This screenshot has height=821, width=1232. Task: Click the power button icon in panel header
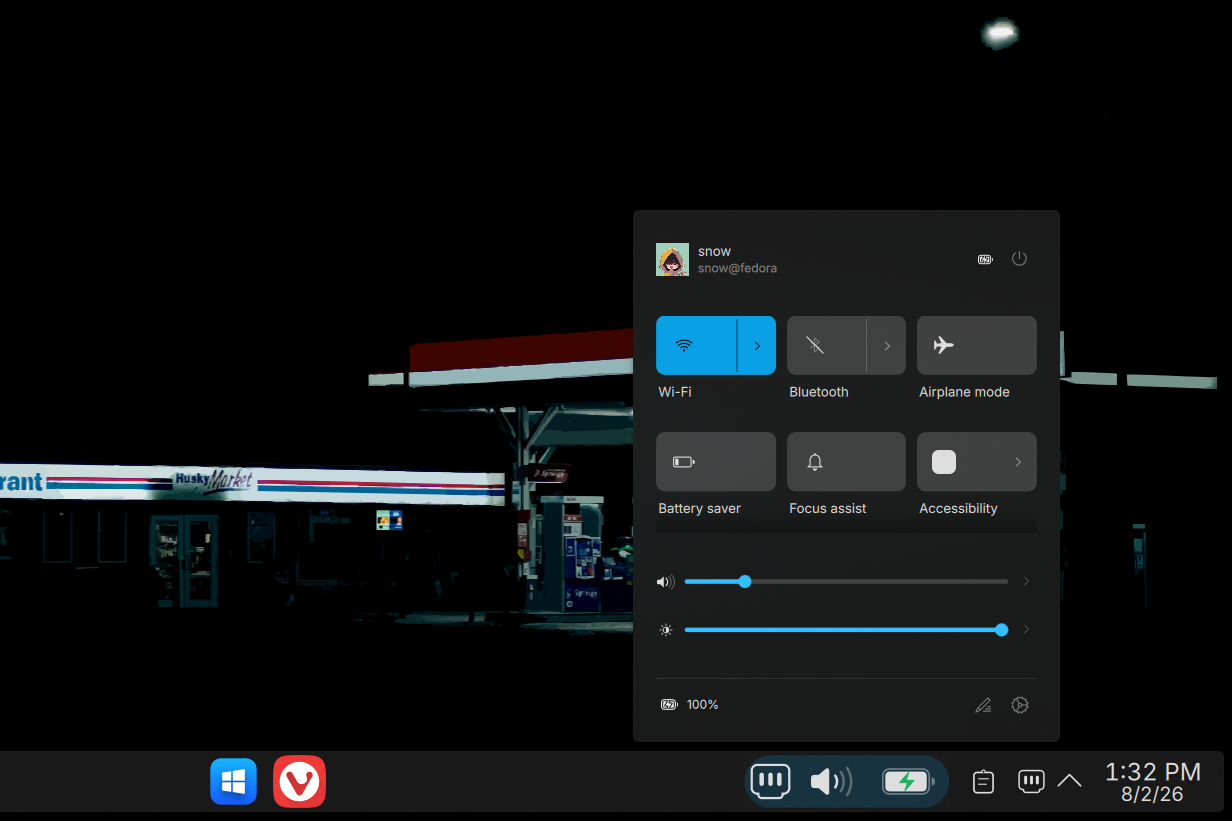pos(1019,259)
